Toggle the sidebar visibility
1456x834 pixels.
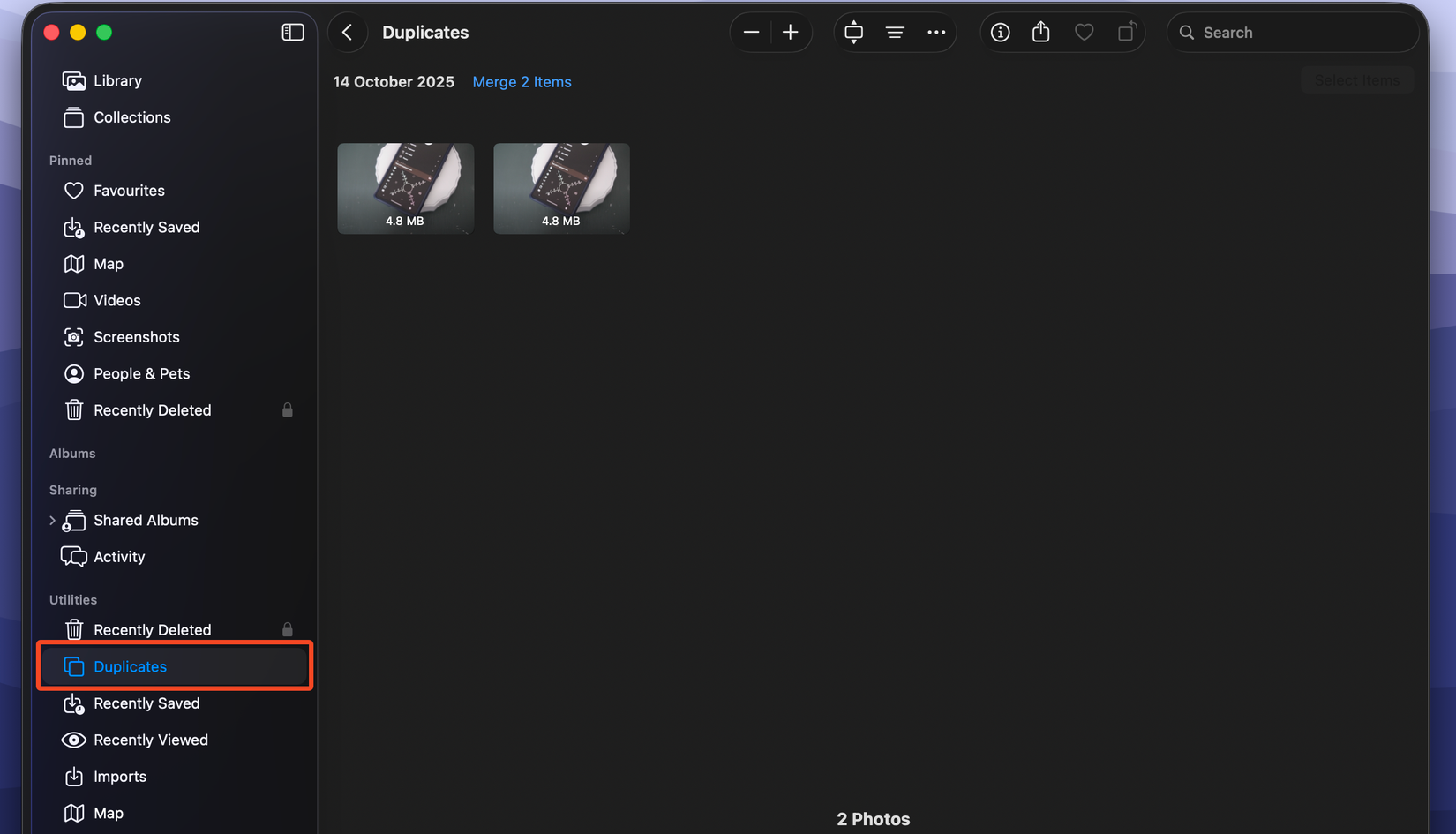292,32
